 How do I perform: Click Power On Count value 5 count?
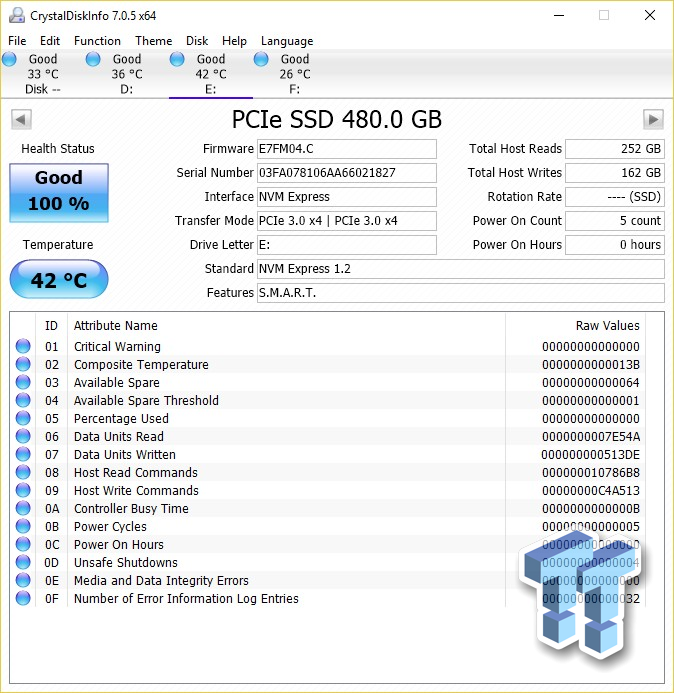click(x=615, y=221)
